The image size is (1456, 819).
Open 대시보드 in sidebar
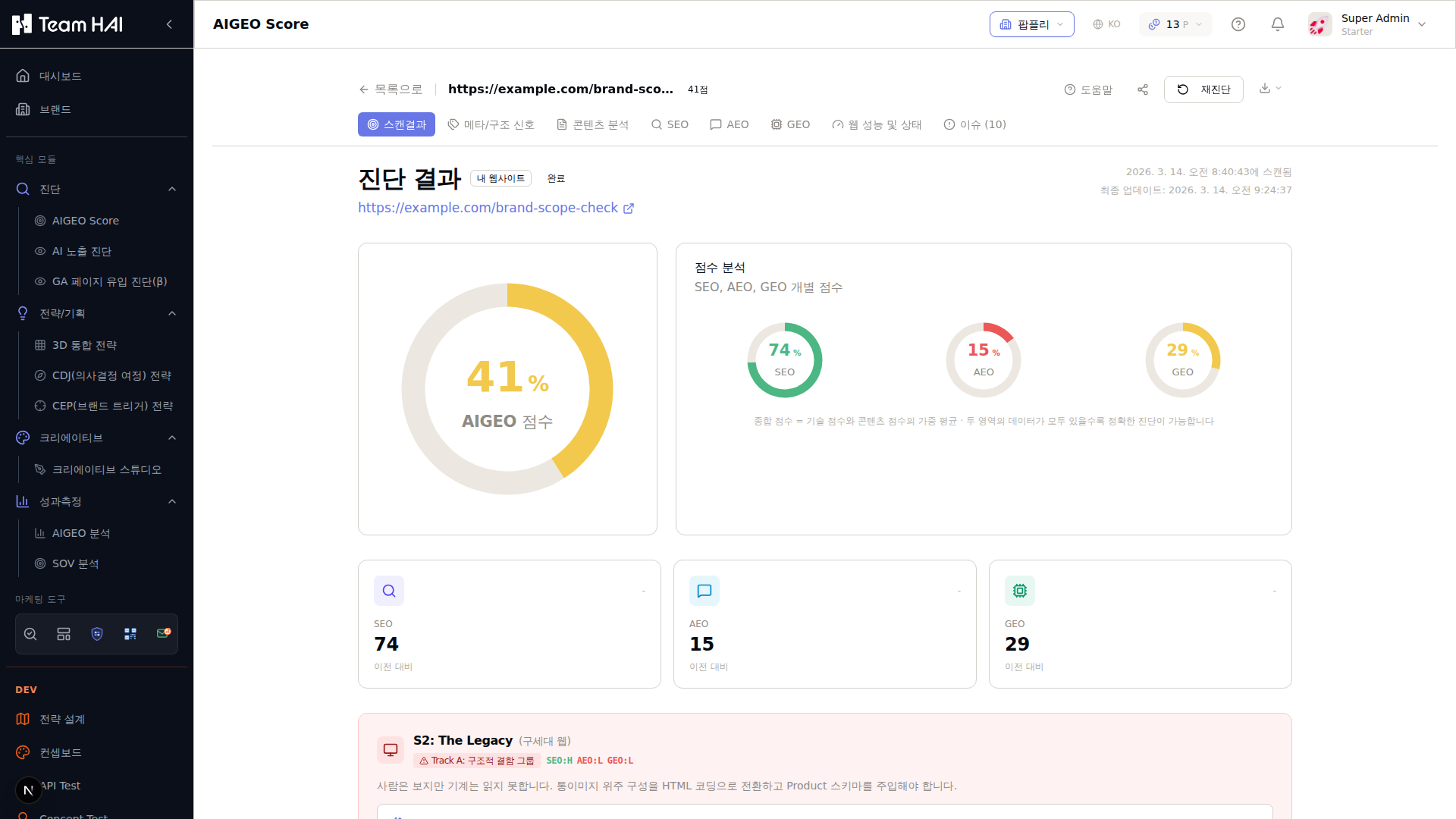(97, 76)
